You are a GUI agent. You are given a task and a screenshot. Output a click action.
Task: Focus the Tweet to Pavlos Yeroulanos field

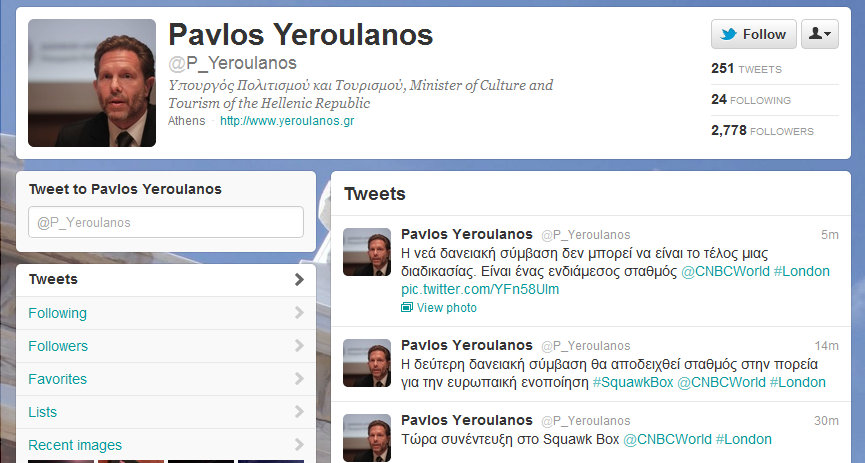click(x=166, y=222)
